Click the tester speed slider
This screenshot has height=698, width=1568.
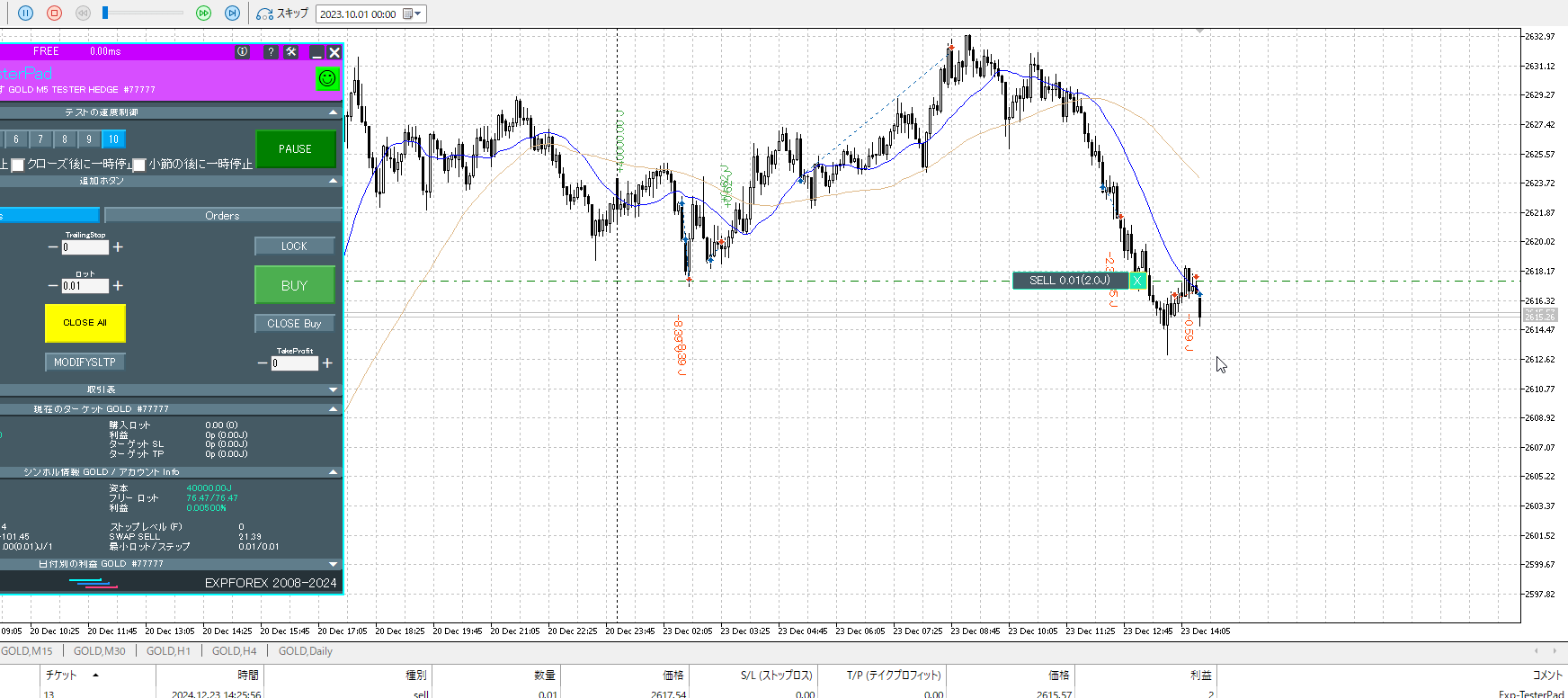tap(144, 13)
